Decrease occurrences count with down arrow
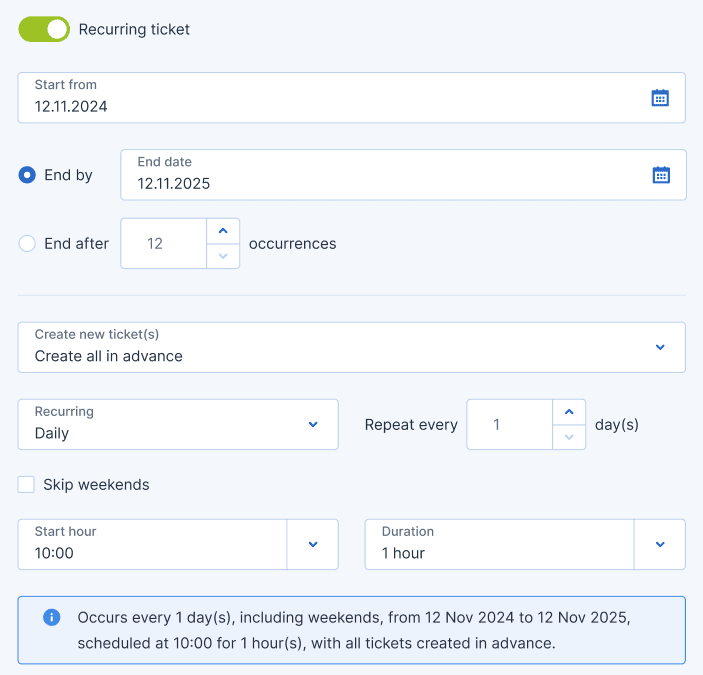 click(x=223, y=256)
